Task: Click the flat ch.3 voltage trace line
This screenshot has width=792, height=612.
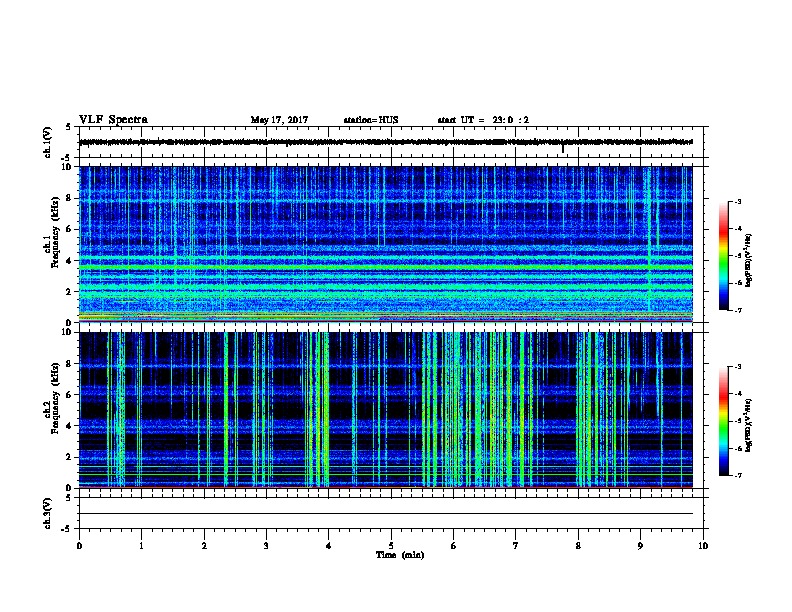Action: 386,514
